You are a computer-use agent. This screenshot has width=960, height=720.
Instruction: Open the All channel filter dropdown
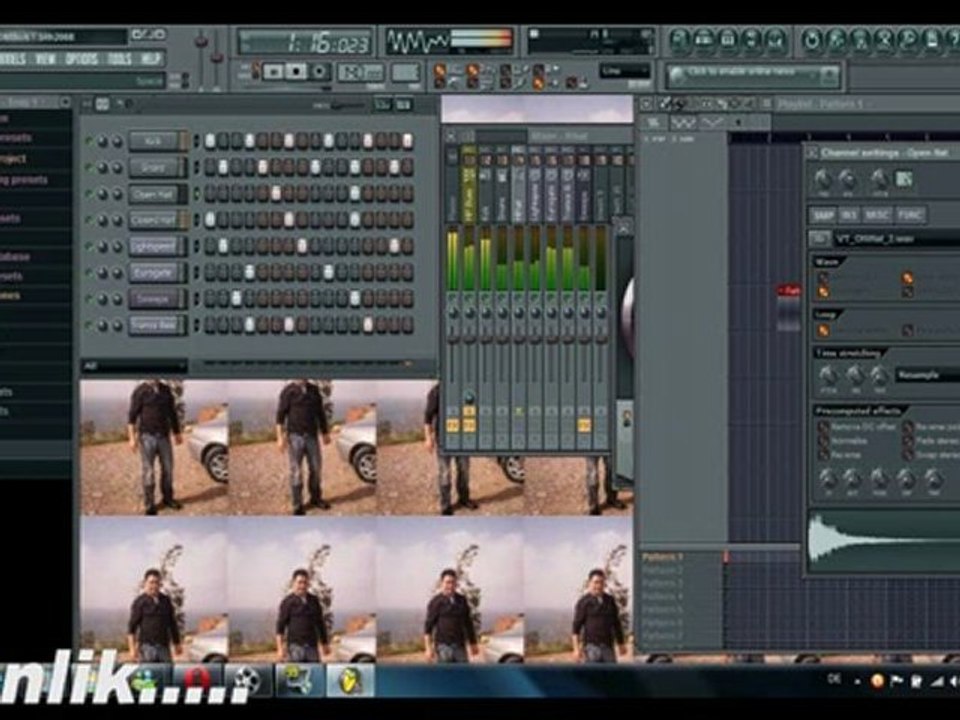coord(134,366)
